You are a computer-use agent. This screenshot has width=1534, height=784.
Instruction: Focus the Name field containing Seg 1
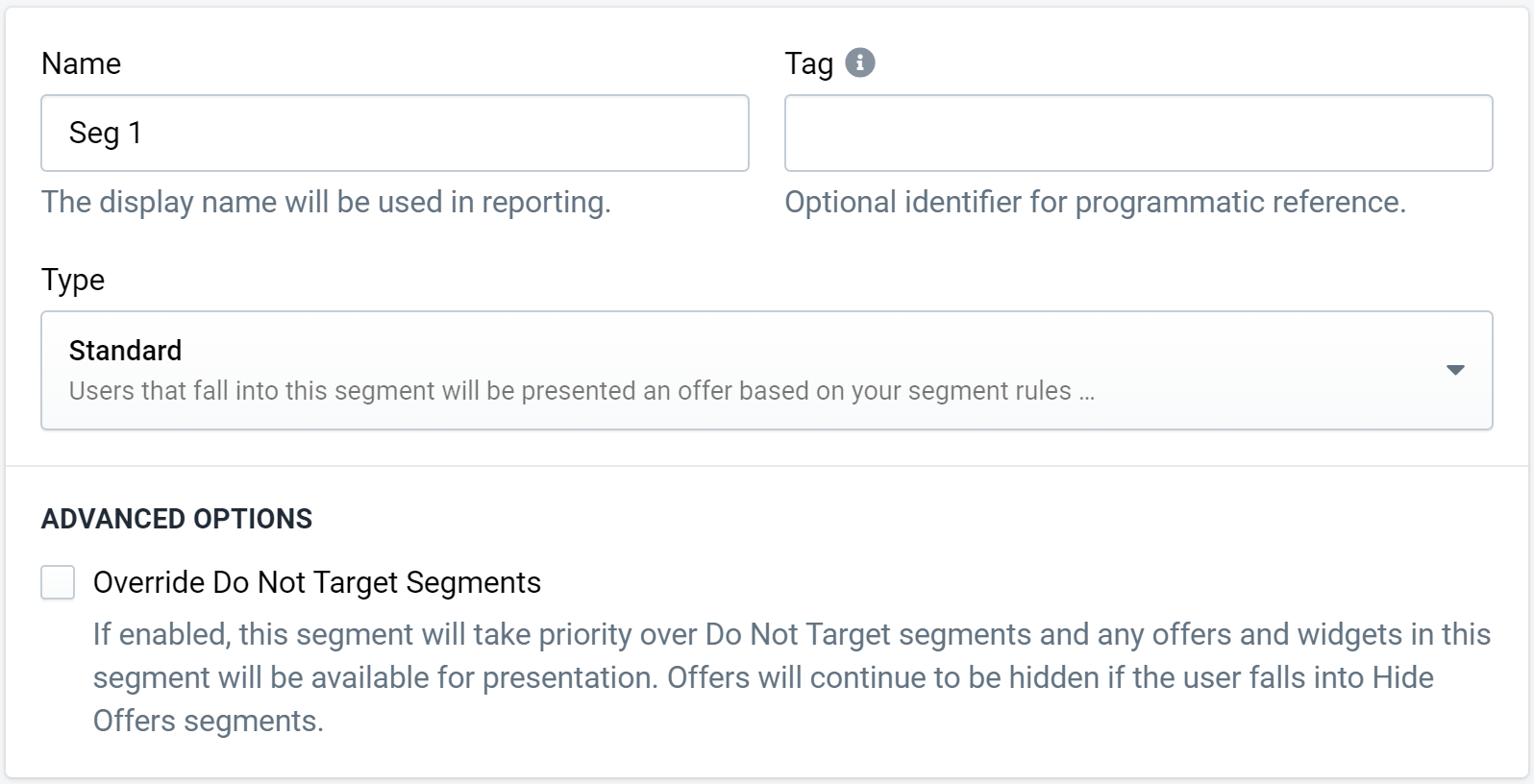(x=395, y=133)
